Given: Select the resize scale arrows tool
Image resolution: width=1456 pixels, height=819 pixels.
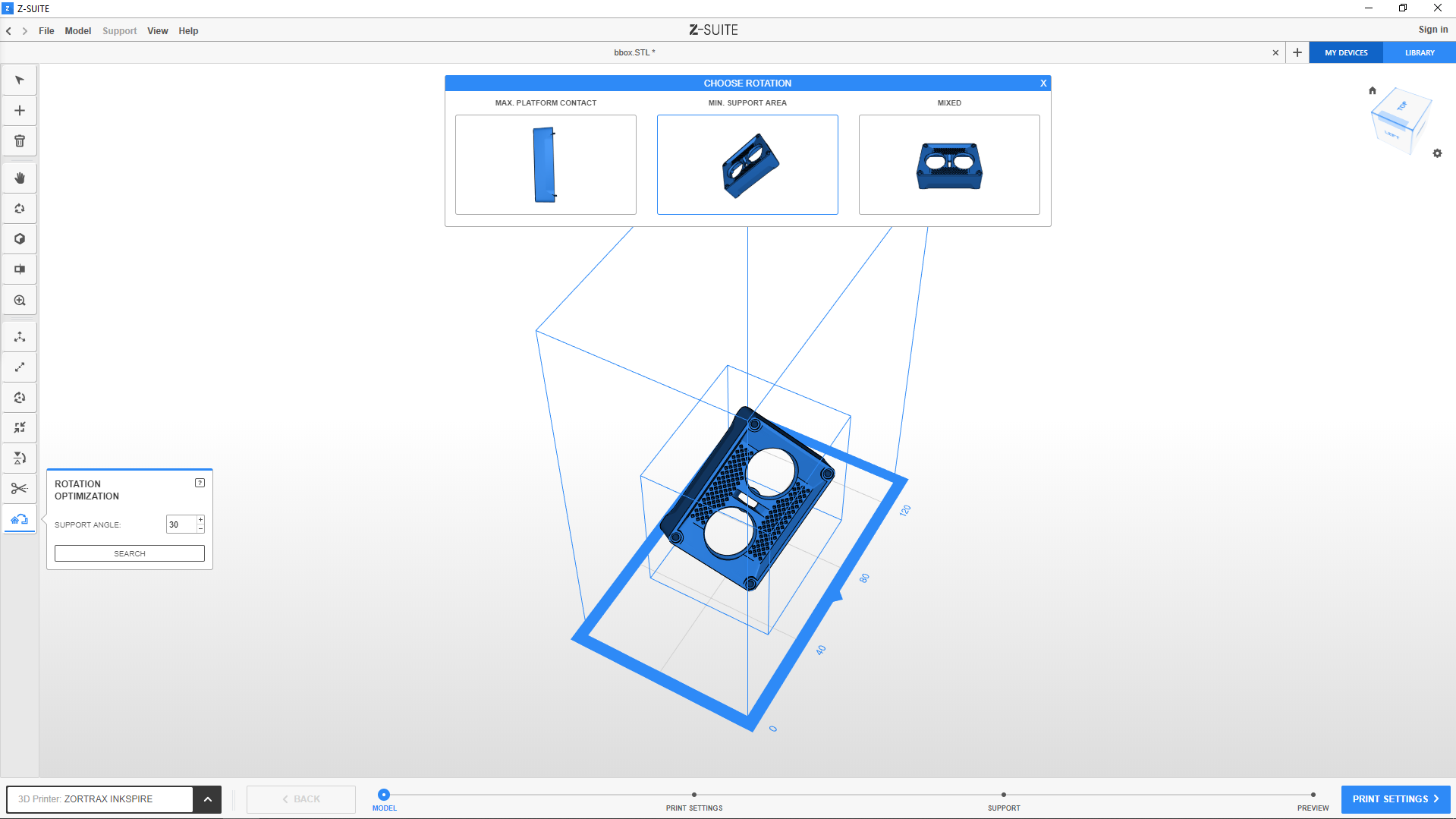Looking at the screenshot, I should coord(20,367).
